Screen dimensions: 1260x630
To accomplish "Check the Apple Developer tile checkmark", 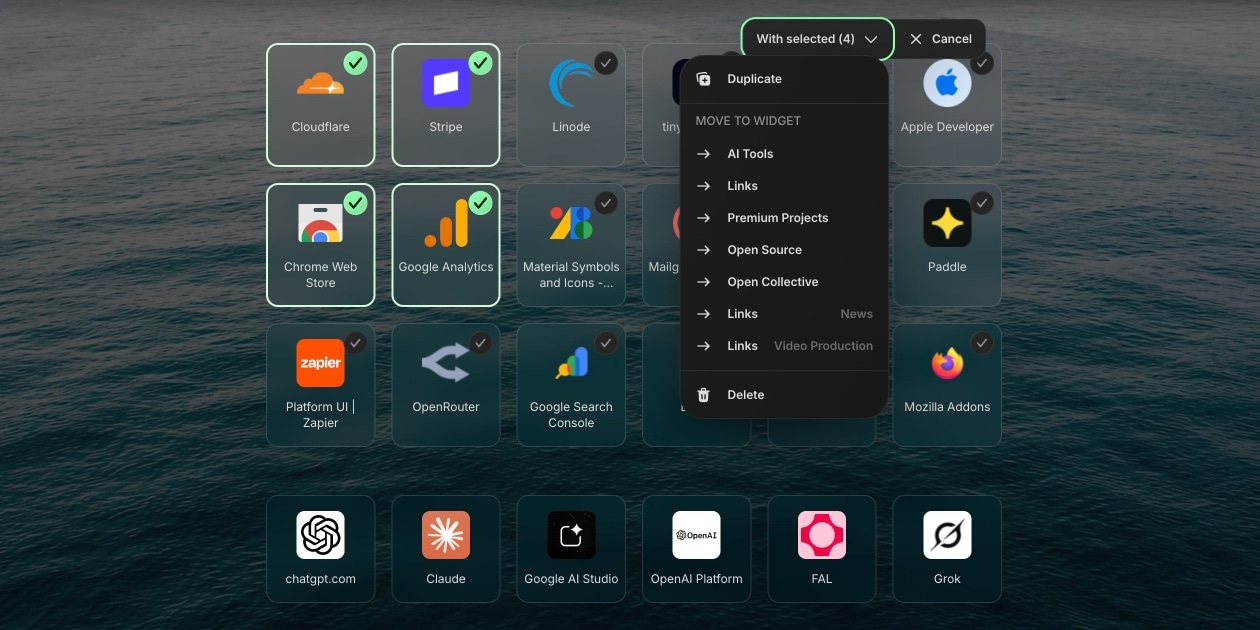I will [x=982, y=63].
